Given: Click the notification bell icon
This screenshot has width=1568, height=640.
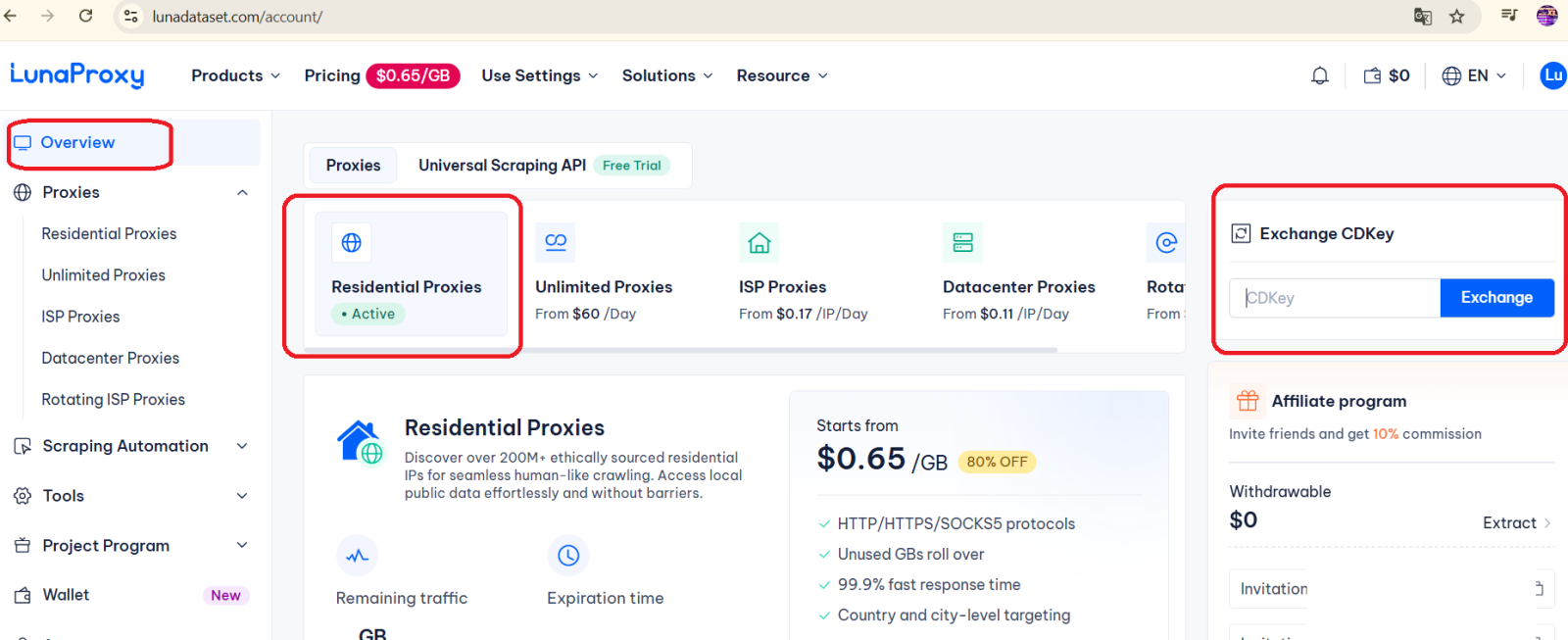Looking at the screenshot, I should 1319,75.
